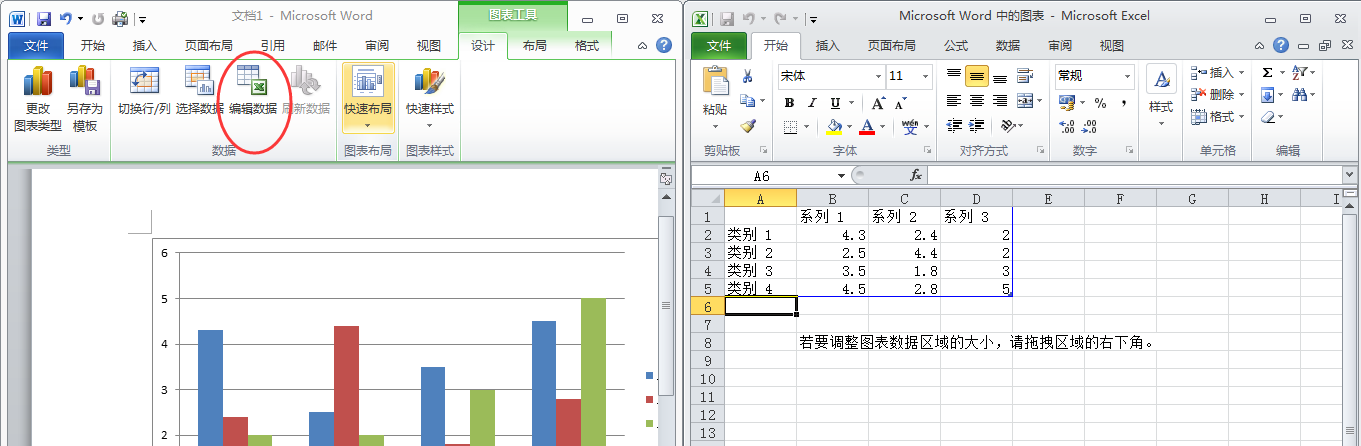The image size is (1361, 446).
Task: Toggle Italic formatting in Excel
Action: tap(812, 103)
